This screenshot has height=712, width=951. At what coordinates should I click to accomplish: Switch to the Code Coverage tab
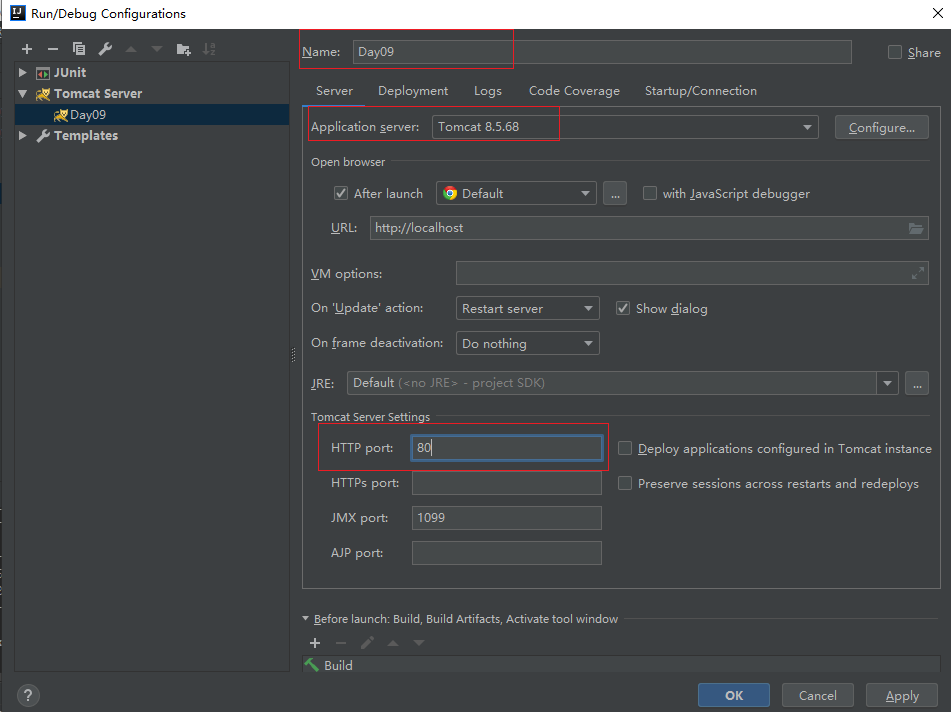[574, 91]
